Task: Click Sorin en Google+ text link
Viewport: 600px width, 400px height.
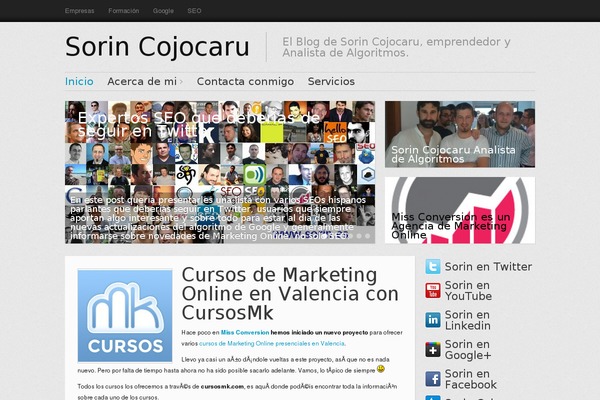Action: tap(468, 349)
